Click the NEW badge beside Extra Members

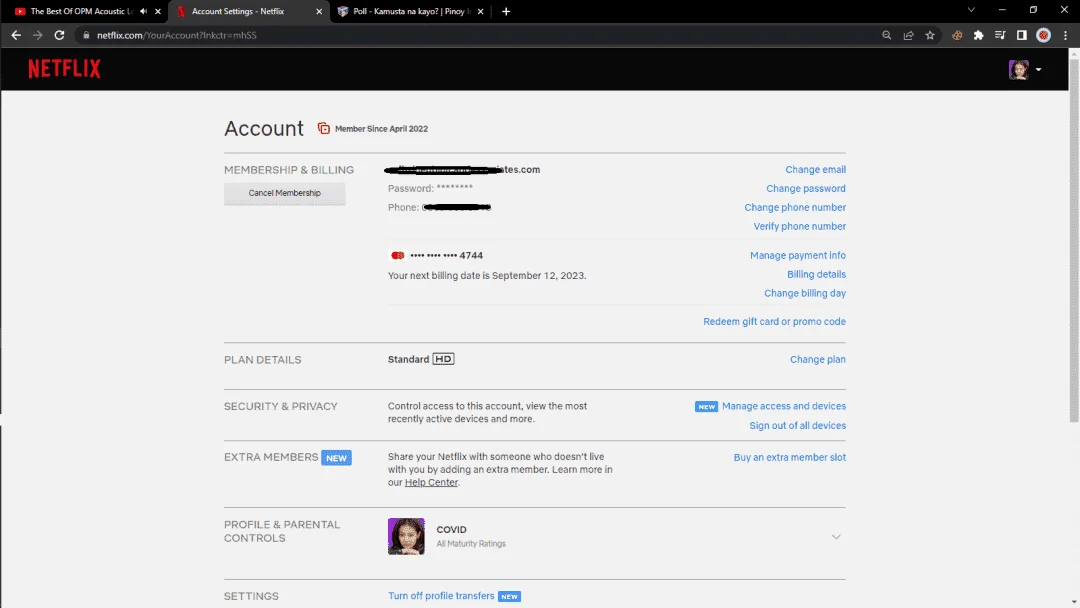(x=336, y=458)
